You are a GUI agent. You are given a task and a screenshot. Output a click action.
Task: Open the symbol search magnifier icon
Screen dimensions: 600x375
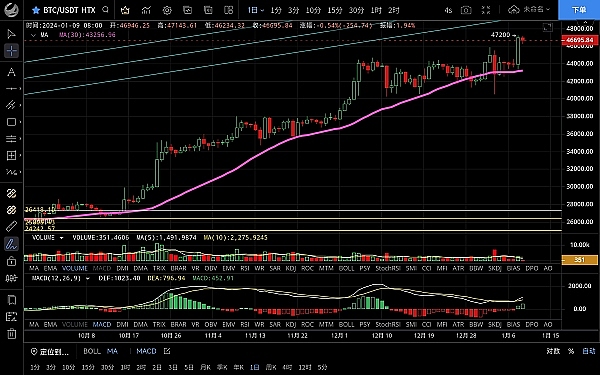pos(106,10)
